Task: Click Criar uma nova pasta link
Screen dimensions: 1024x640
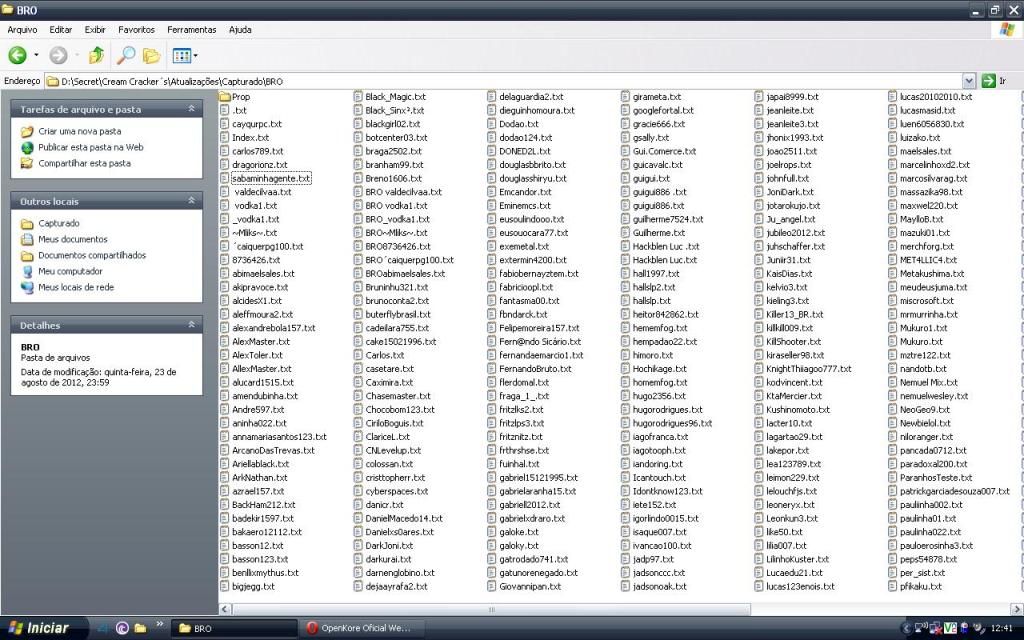Action: (79, 131)
